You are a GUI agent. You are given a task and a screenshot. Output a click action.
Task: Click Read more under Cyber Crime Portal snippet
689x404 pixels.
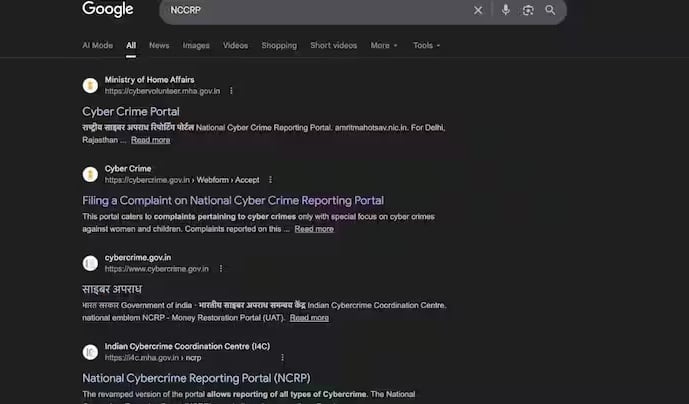click(x=150, y=140)
